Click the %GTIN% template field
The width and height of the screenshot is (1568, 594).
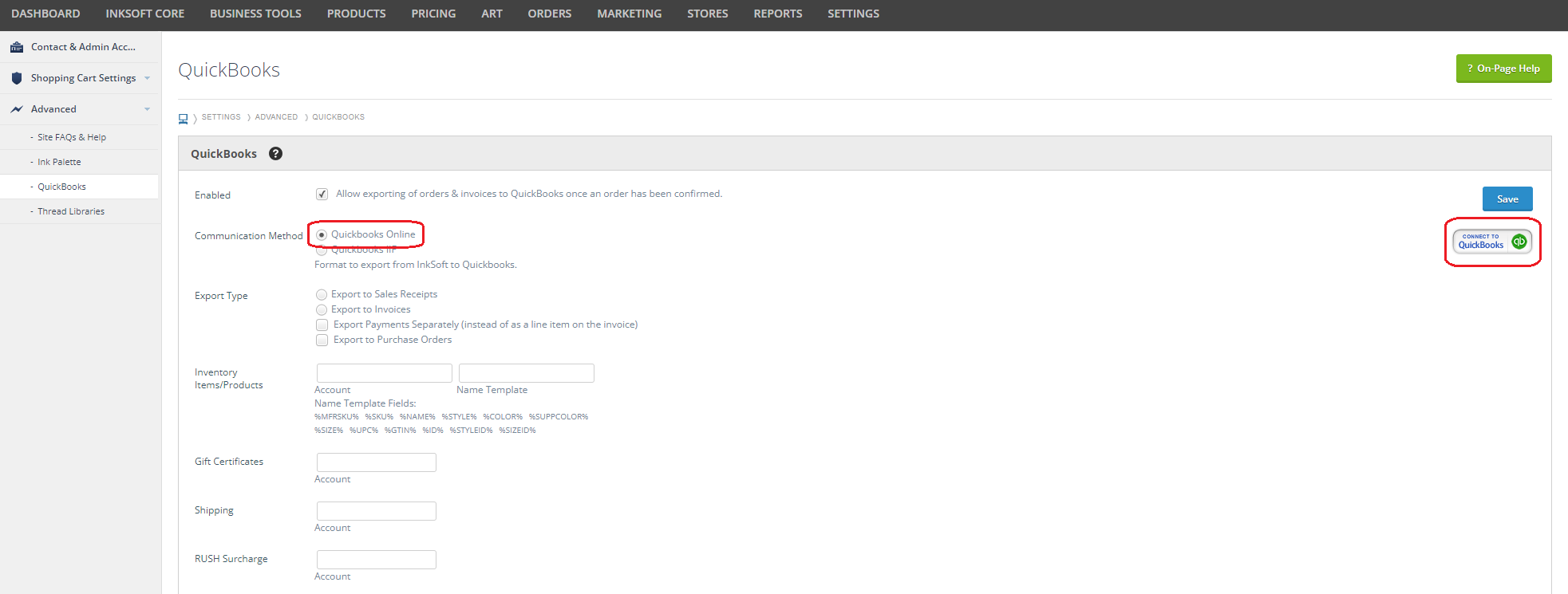[401, 431]
